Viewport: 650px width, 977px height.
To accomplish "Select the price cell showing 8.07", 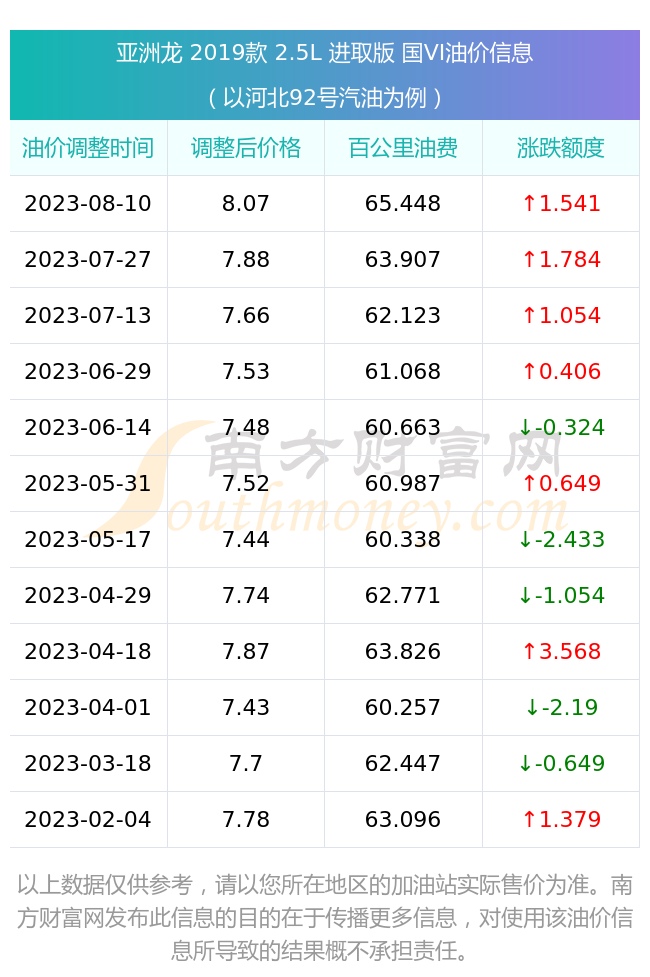I will 246,204.
